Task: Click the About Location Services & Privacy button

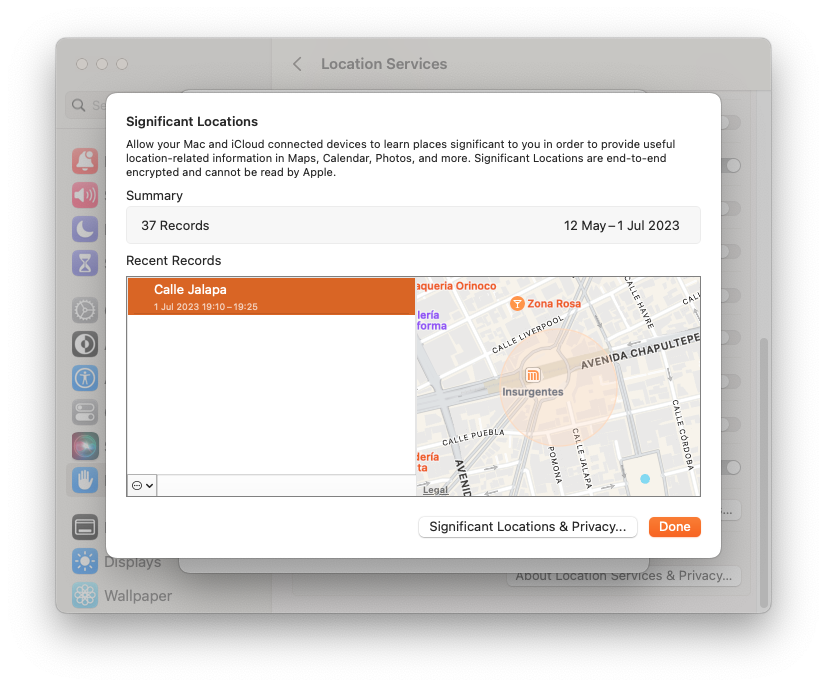Action: coord(623,576)
